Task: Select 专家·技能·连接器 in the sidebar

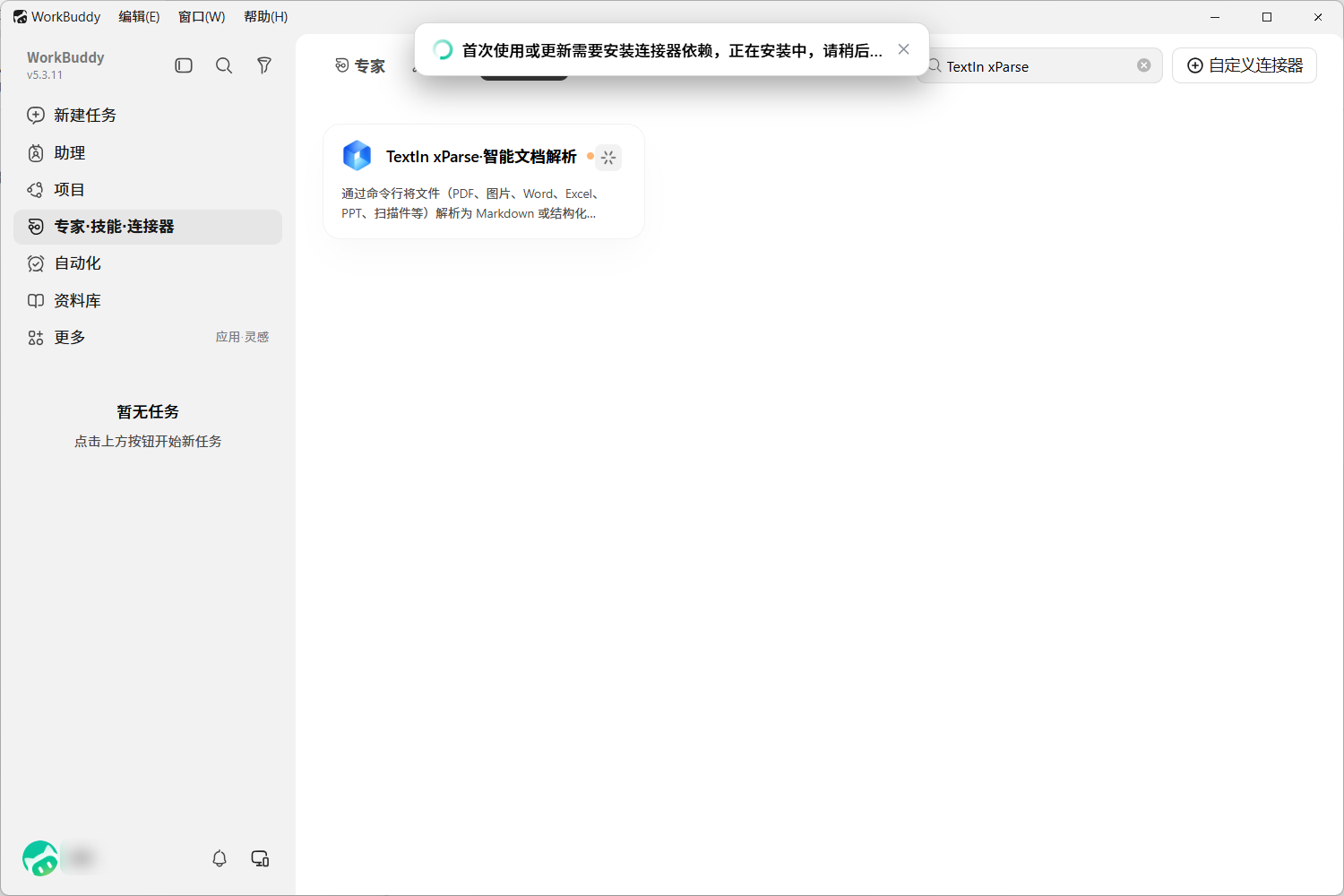Action: click(148, 227)
